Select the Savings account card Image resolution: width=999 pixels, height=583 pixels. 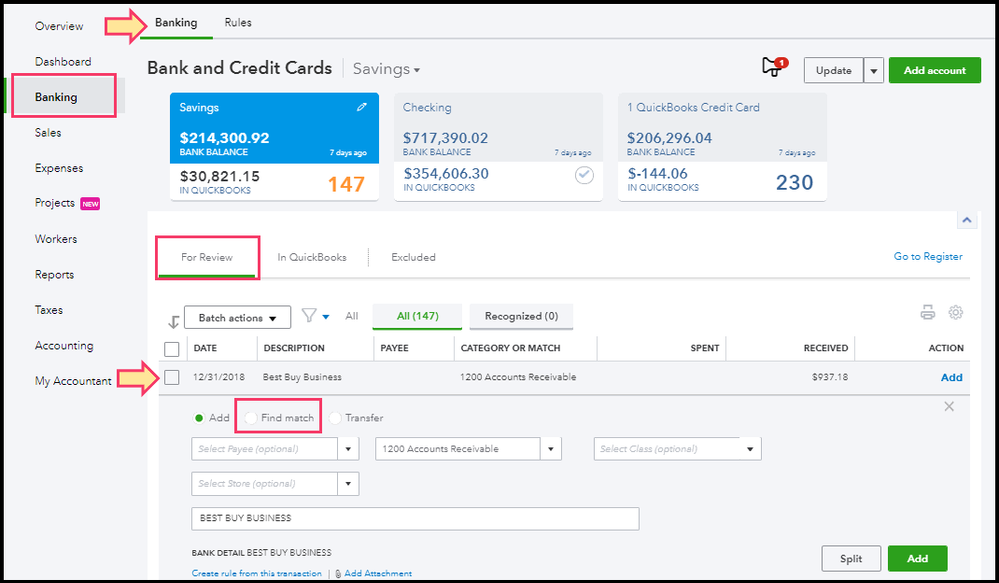(x=274, y=147)
